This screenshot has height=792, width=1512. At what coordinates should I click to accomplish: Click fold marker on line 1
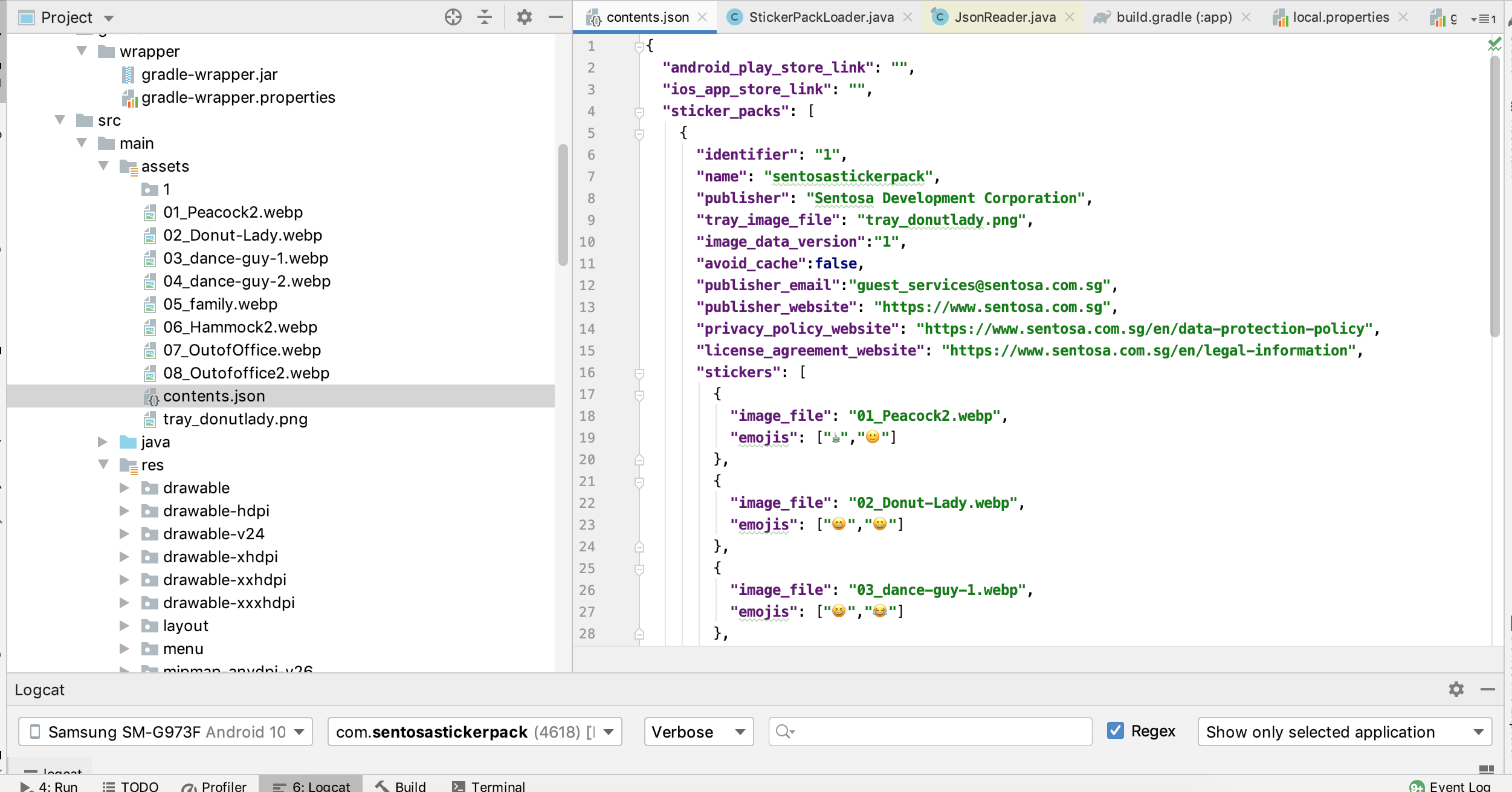(639, 47)
